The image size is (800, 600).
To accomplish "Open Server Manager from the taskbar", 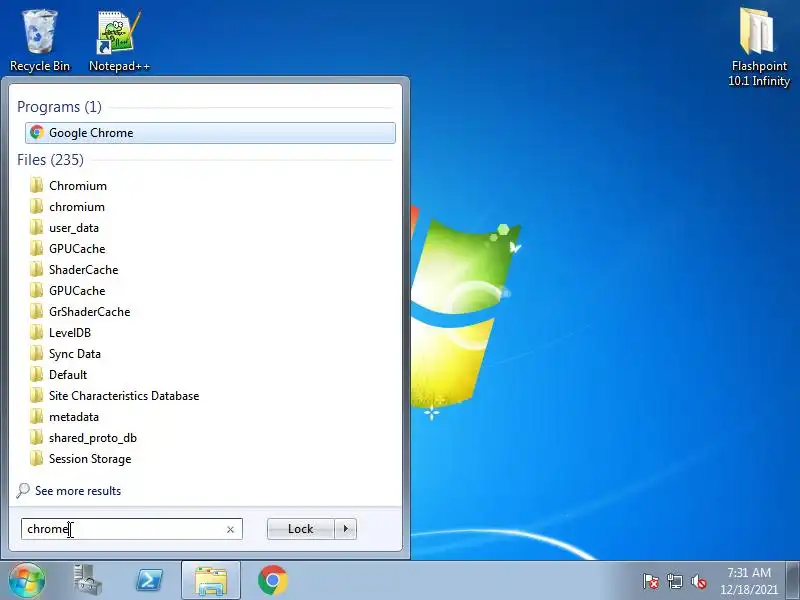I will coord(88,580).
